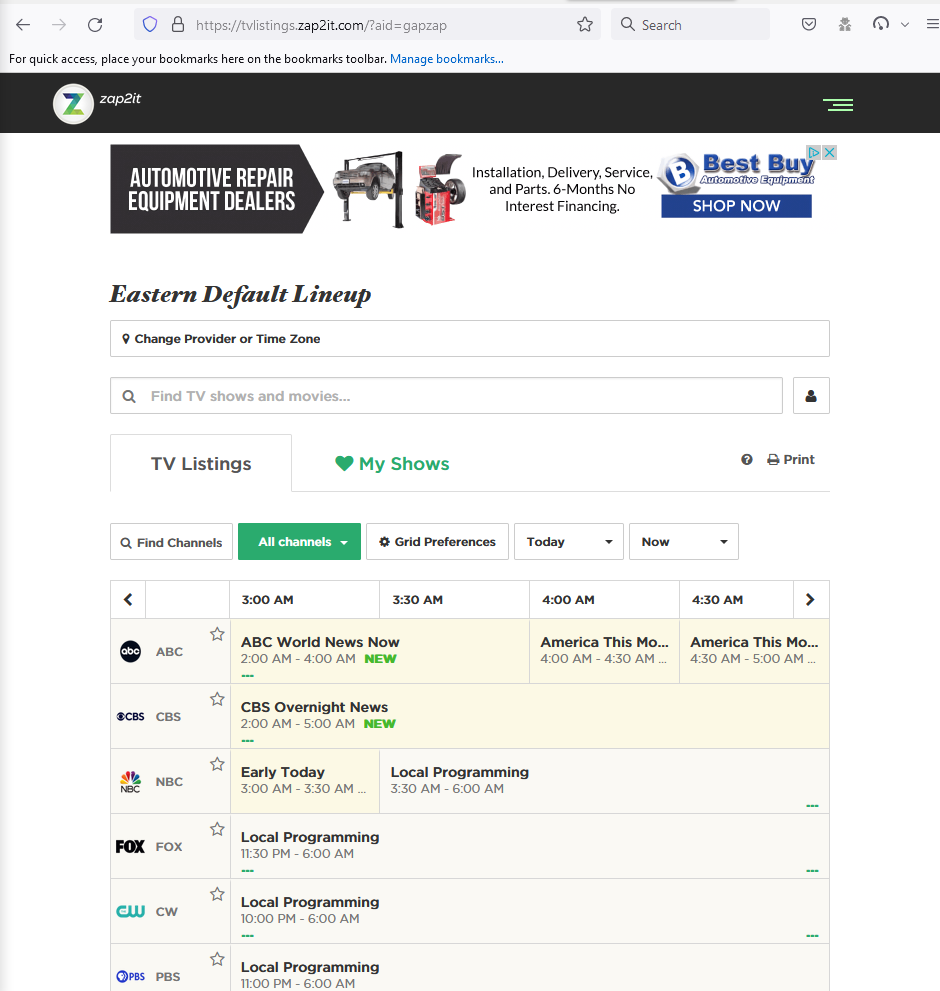Open America This Morning at 4:30 AM
Image resolution: width=940 pixels, height=991 pixels.
pyautogui.click(x=754, y=652)
